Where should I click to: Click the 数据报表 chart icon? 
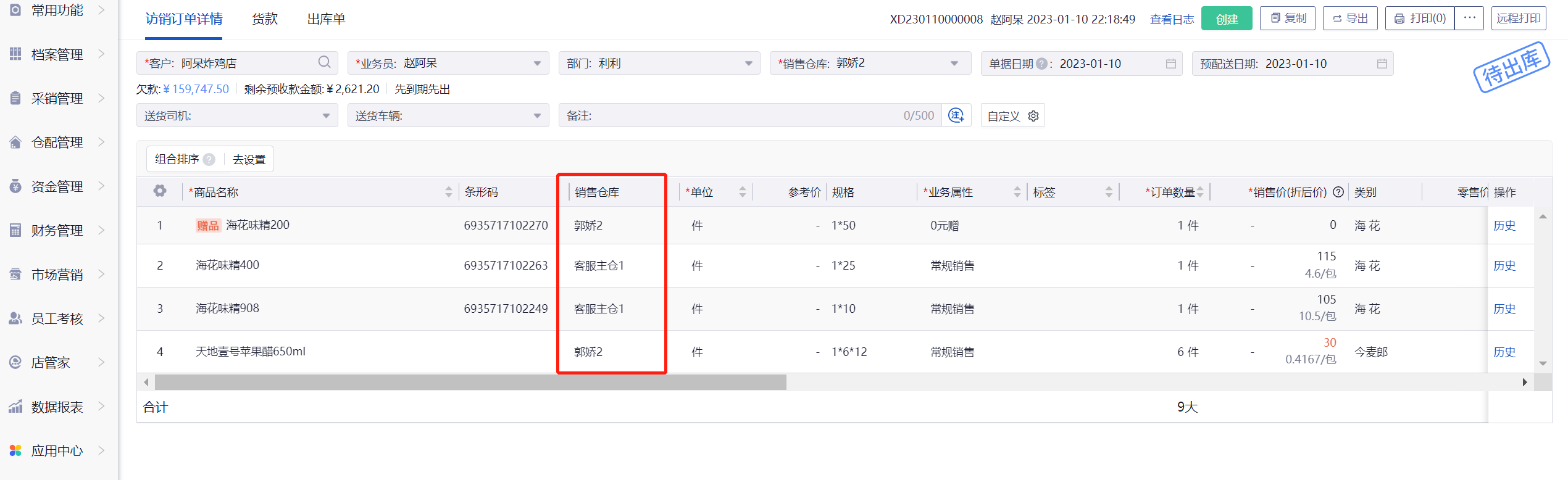tap(15, 407)
